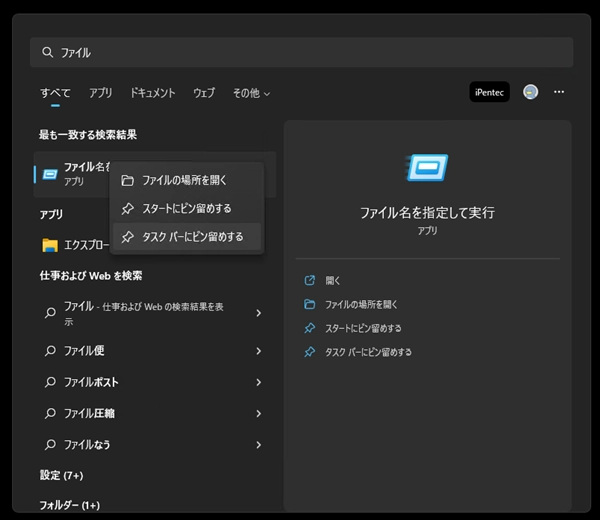Click 開く in the preview pane

click(x=333, y=281)
